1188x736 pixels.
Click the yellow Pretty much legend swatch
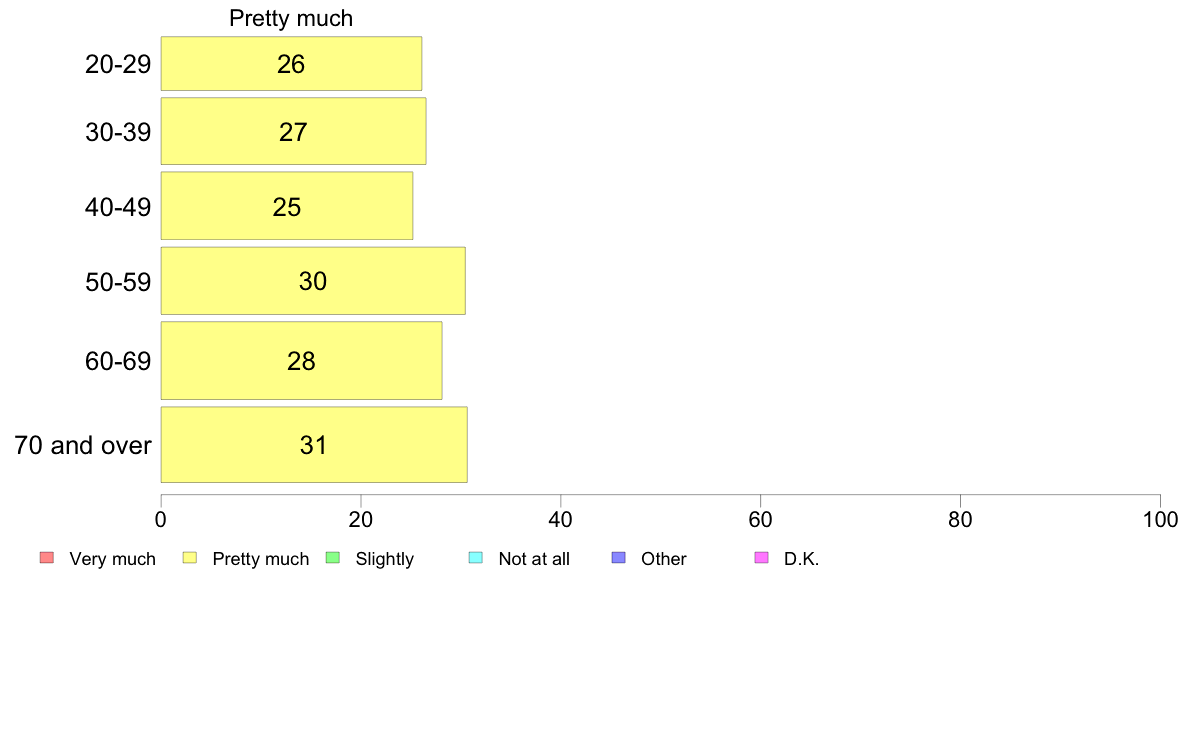[189, 558]
